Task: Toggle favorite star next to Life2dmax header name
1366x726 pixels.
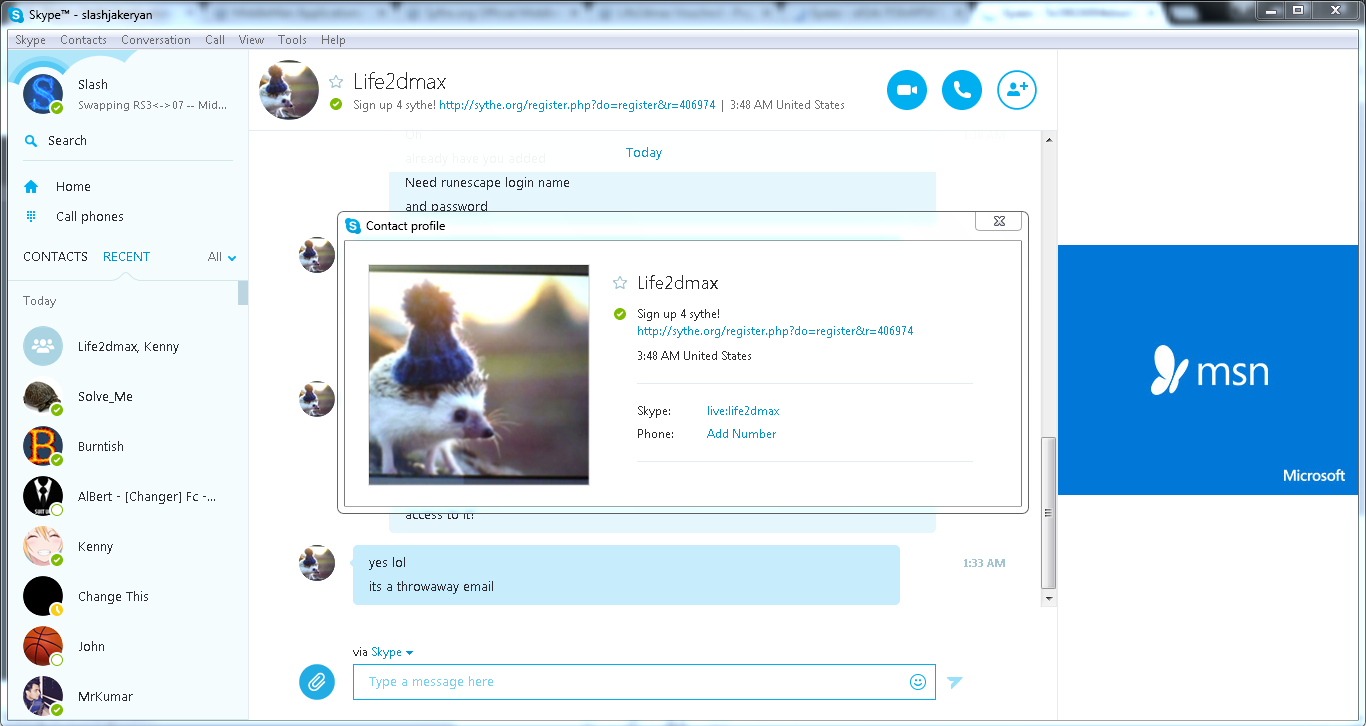Action: [336, 82]
